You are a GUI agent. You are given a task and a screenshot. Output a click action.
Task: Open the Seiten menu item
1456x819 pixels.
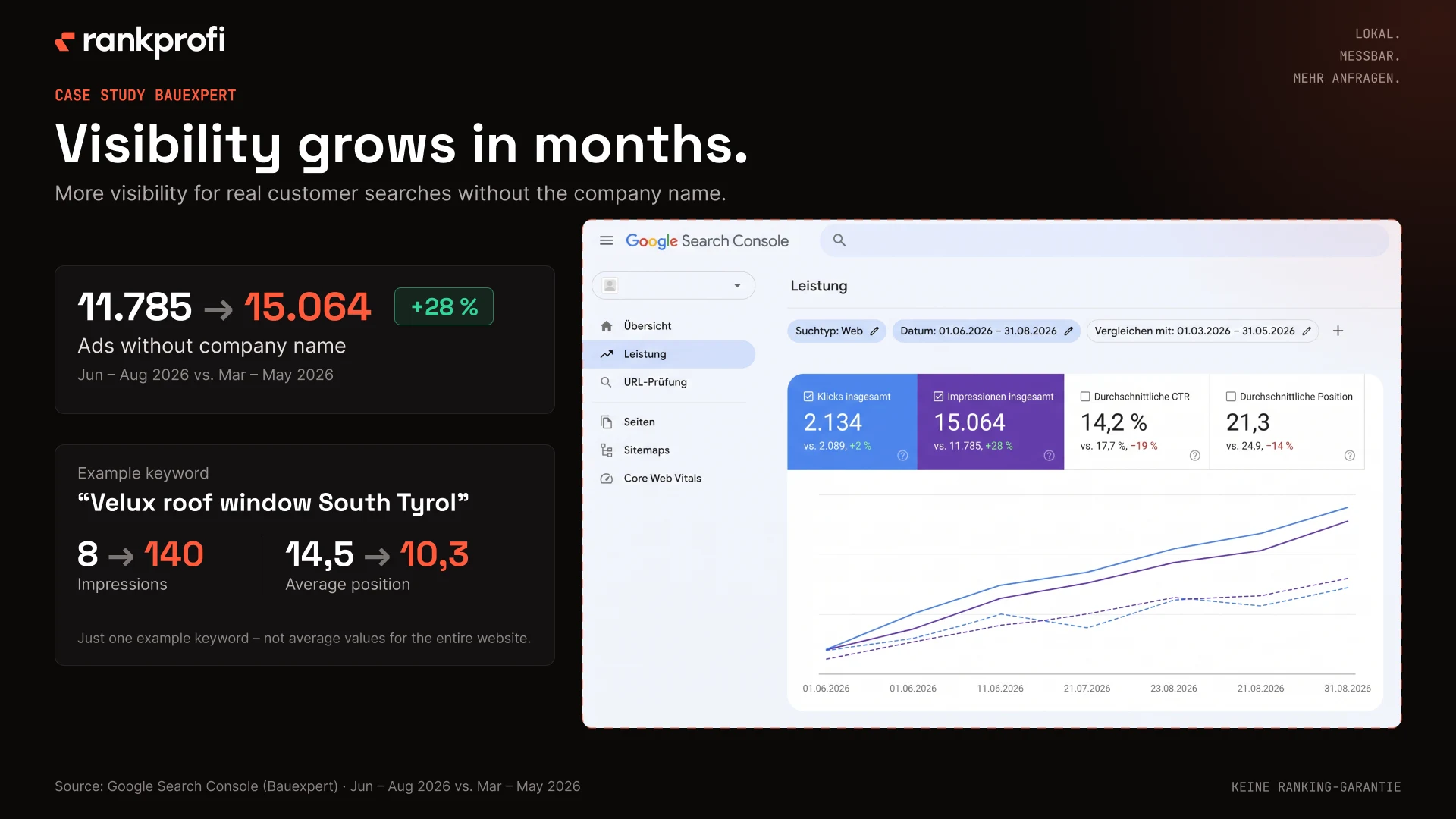point(670,422)
